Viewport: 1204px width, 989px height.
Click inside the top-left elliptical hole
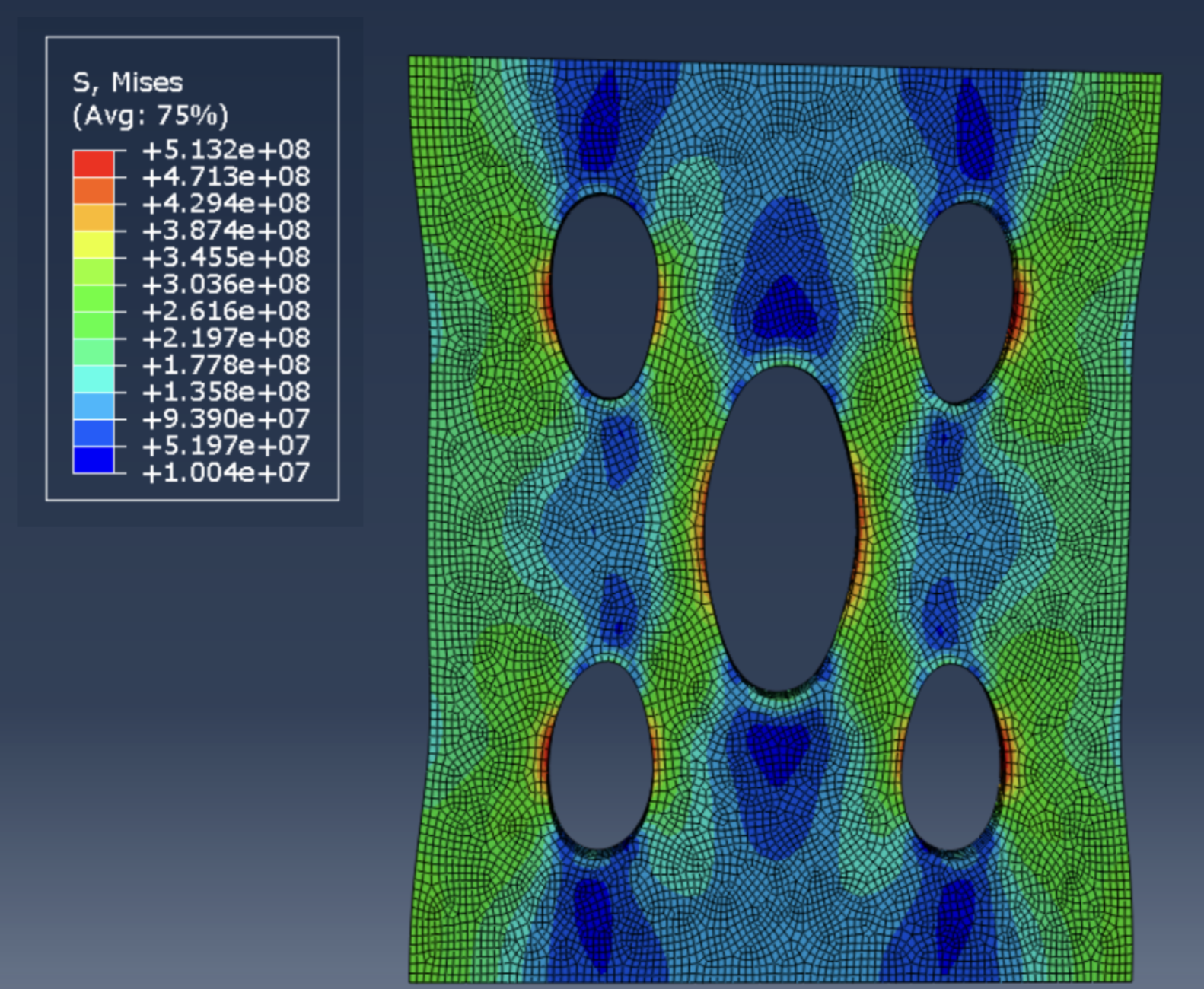(604, 297)
